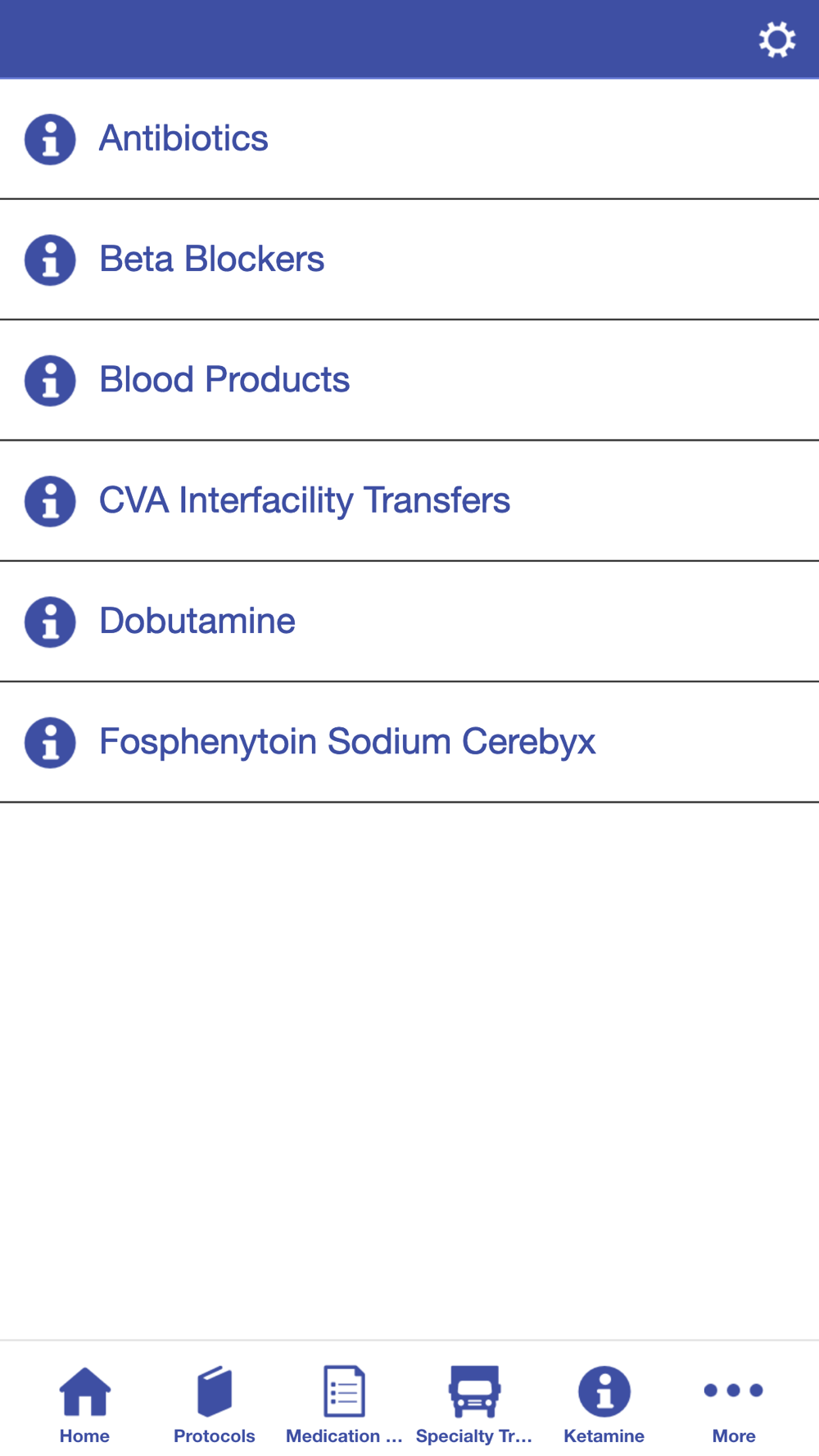Image resolution: width=819 pixels, height=1456 pixels.
Task: Tap the Specialty Transport ambulance icon
Action: click(x=474, y=1391)
